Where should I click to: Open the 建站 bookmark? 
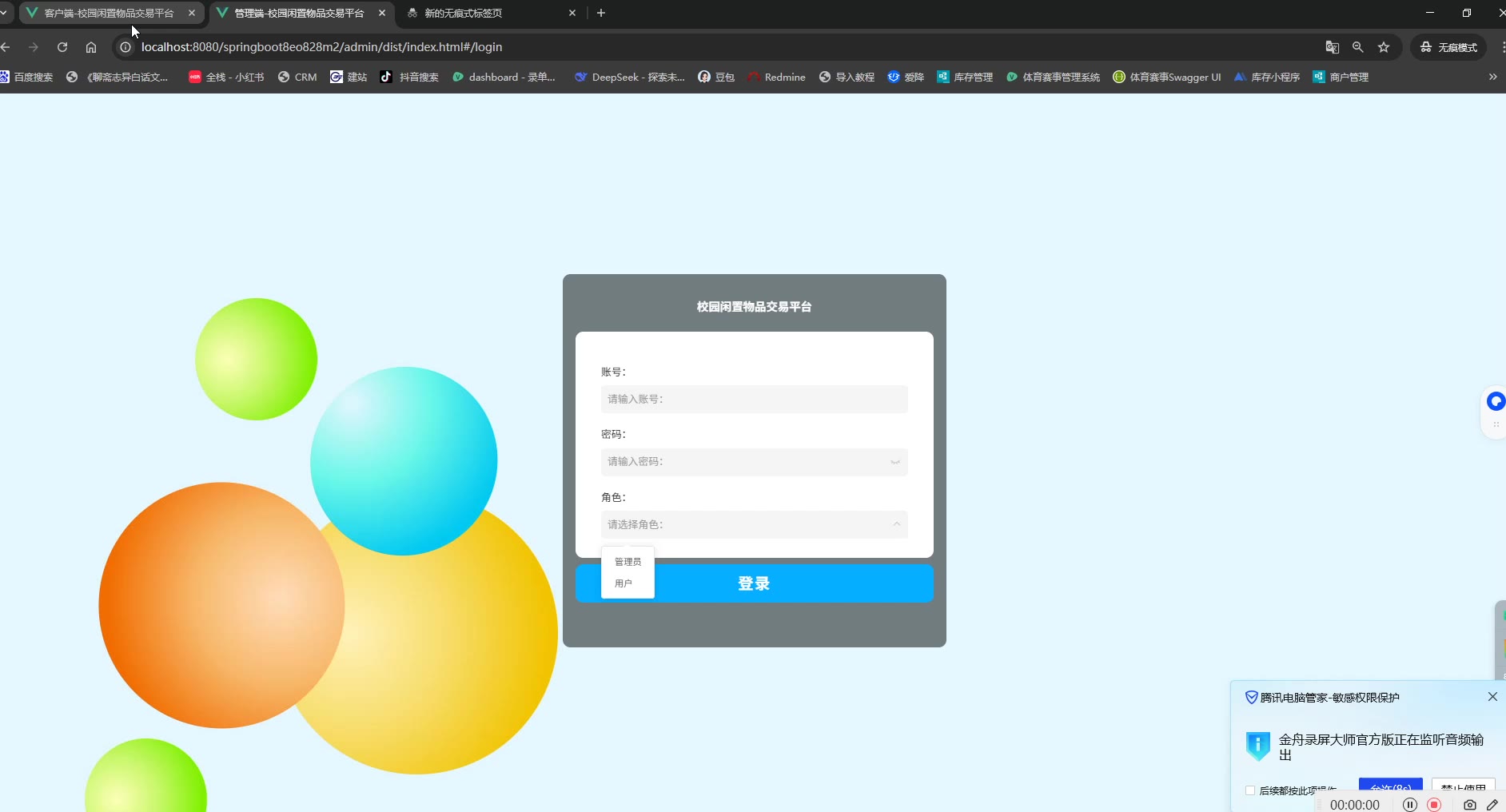pyautogui.click(x=349, y=77)
